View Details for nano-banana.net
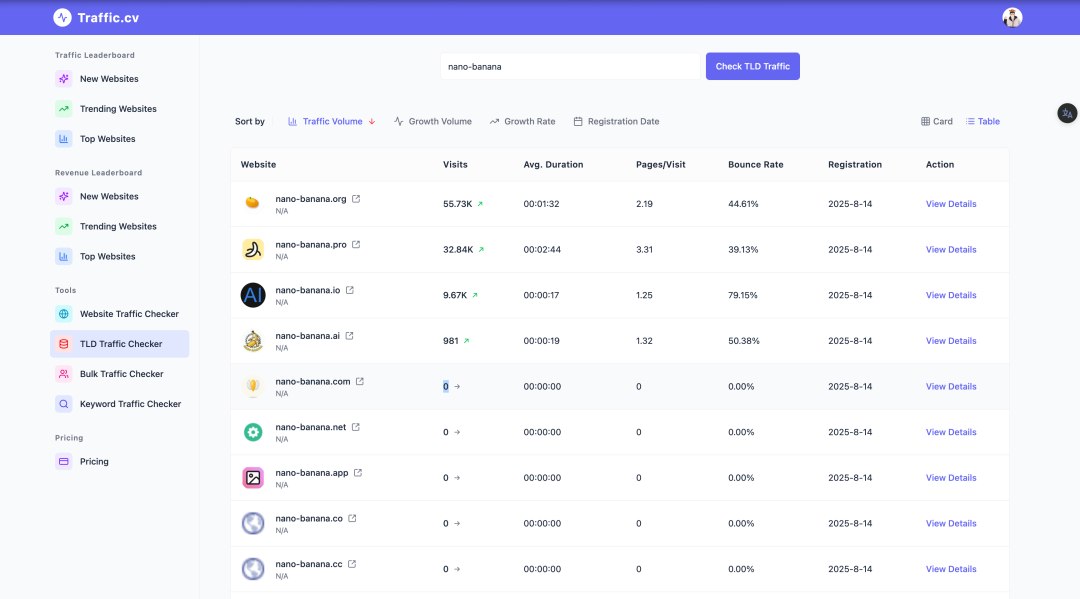1080x599 pixels. (x=951, y=432)
